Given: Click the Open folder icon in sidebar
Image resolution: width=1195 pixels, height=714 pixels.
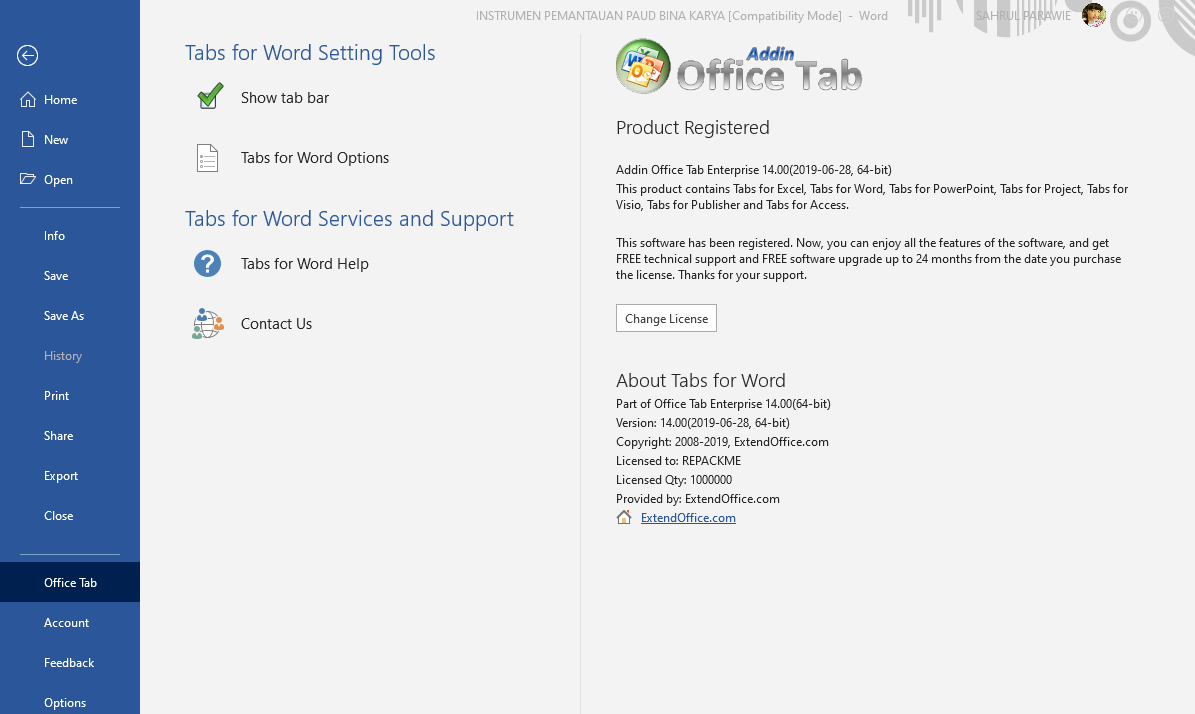Looking at the screenshot, I should [28, 179].
